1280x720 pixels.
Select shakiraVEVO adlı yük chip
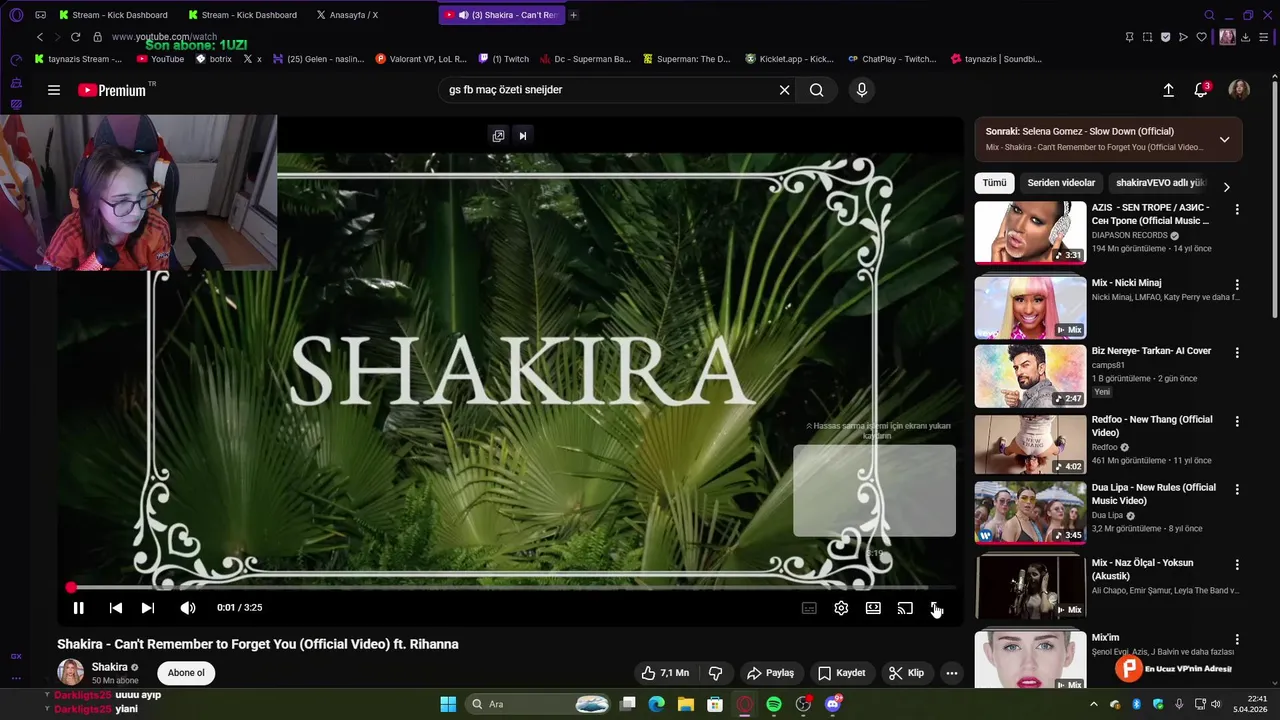click(x=1161, y=183)
